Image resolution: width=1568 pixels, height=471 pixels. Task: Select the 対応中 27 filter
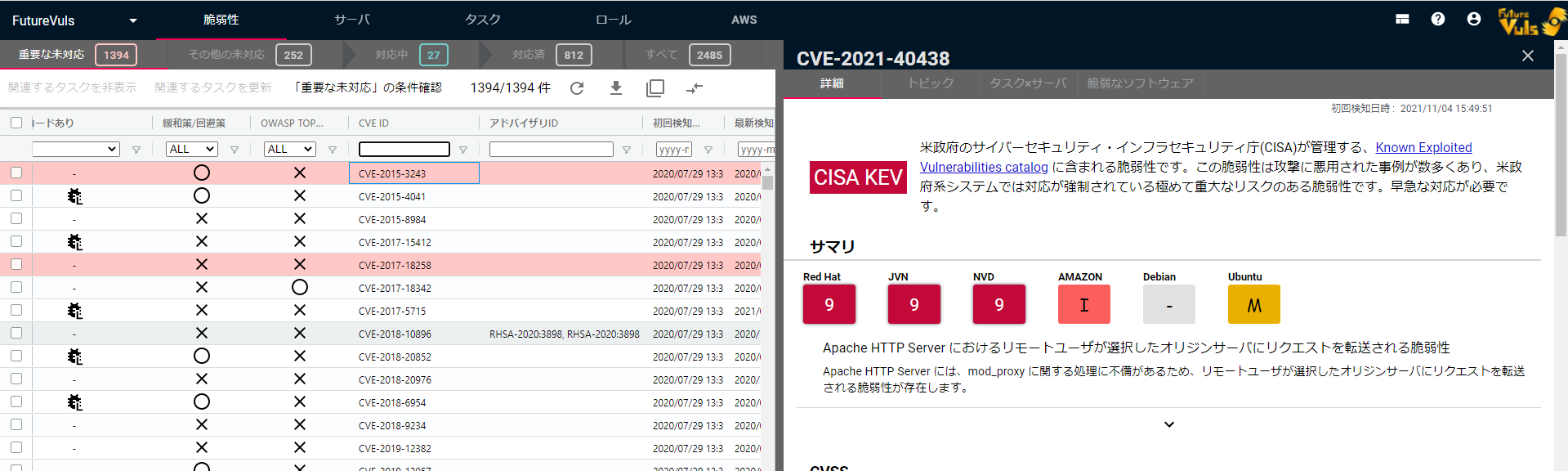click(x=412, y=55)
